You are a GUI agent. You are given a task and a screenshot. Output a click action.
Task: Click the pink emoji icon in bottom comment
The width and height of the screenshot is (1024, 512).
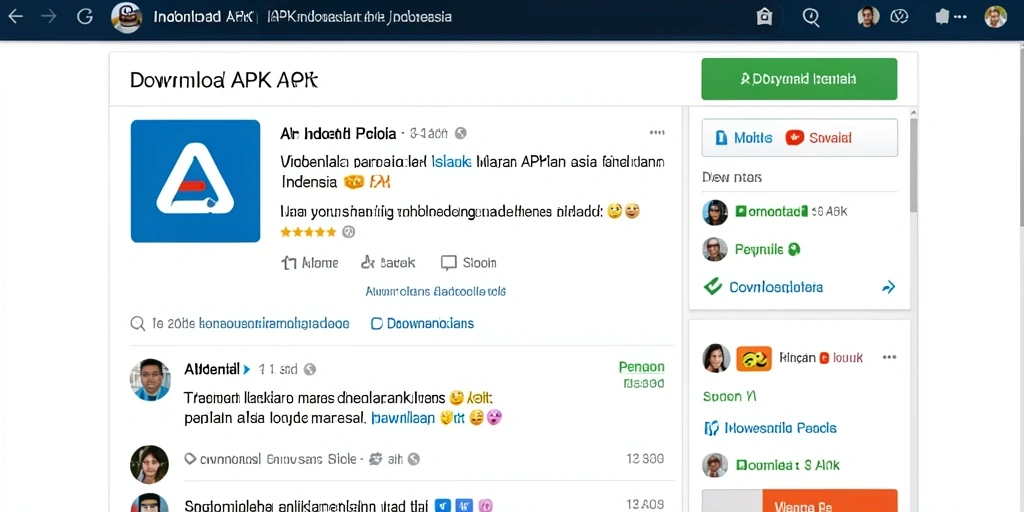[485, 505]
